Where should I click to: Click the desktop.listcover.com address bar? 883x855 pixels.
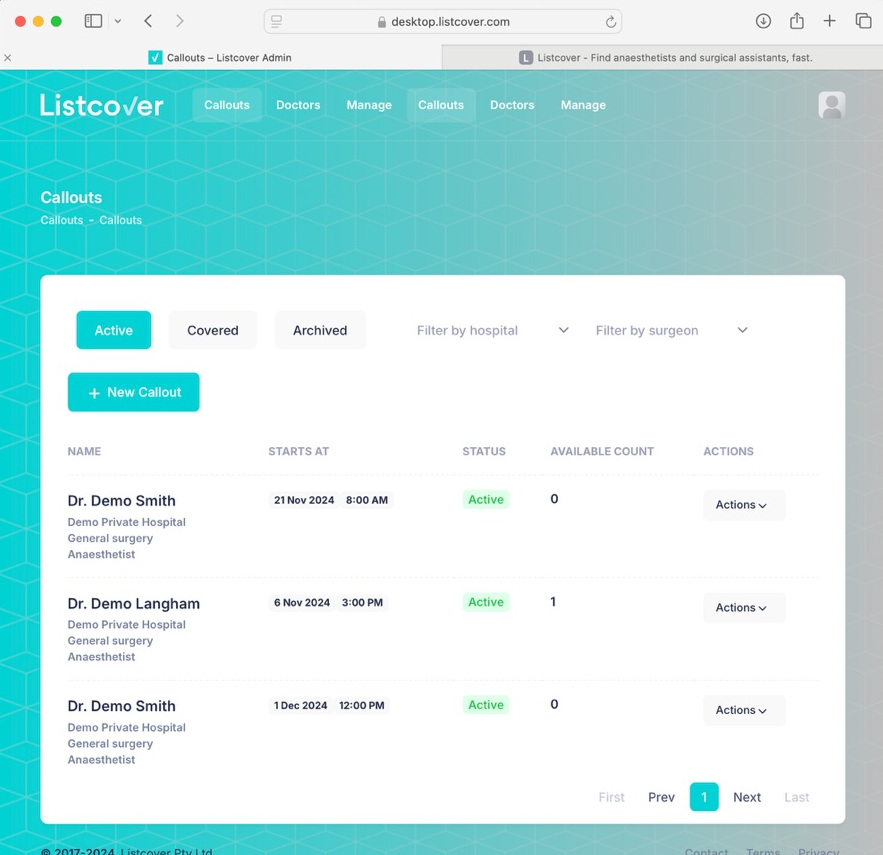click(441, 20)
